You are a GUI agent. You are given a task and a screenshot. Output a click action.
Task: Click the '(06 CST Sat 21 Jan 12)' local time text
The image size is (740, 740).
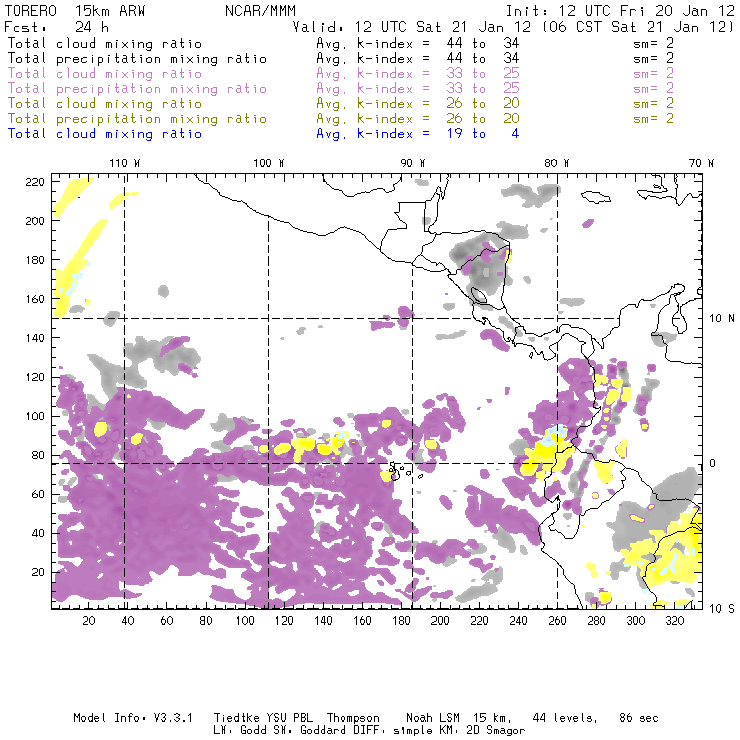(x=638, y=27)
